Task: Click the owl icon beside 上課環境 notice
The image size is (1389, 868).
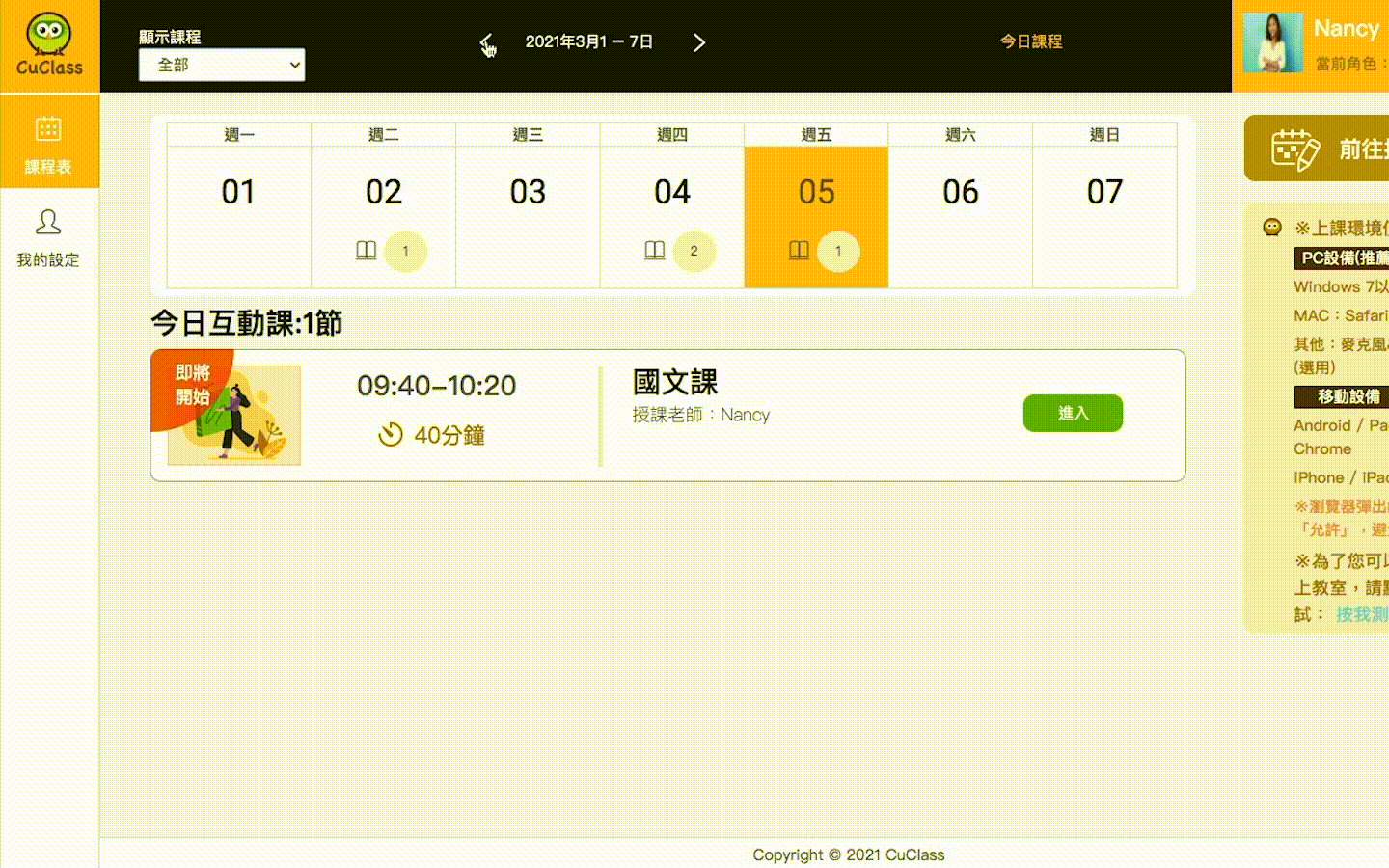Action: tap(1272, 228)
